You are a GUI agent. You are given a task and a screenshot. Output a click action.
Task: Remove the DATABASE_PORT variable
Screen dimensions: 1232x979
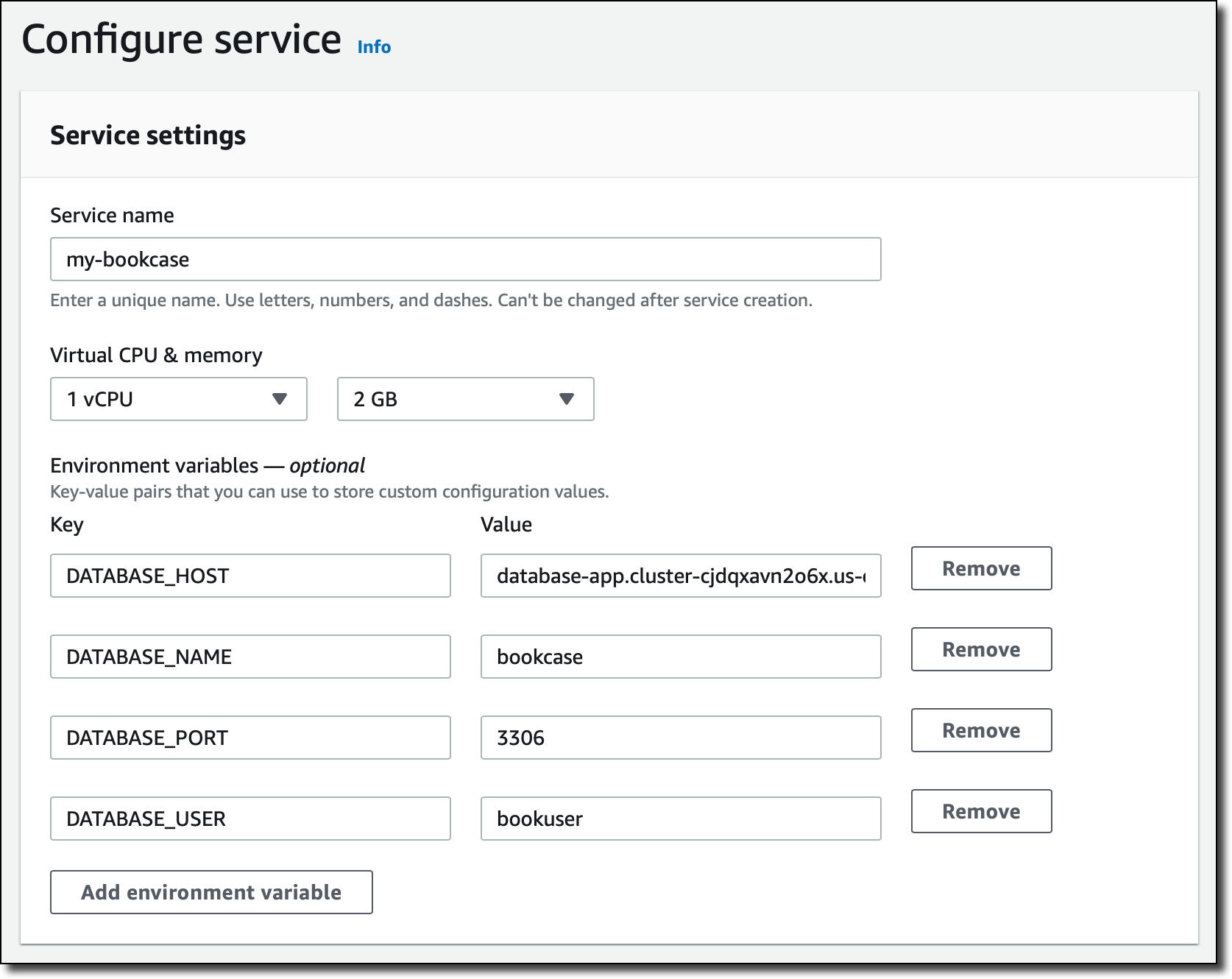tap(981, 730)
